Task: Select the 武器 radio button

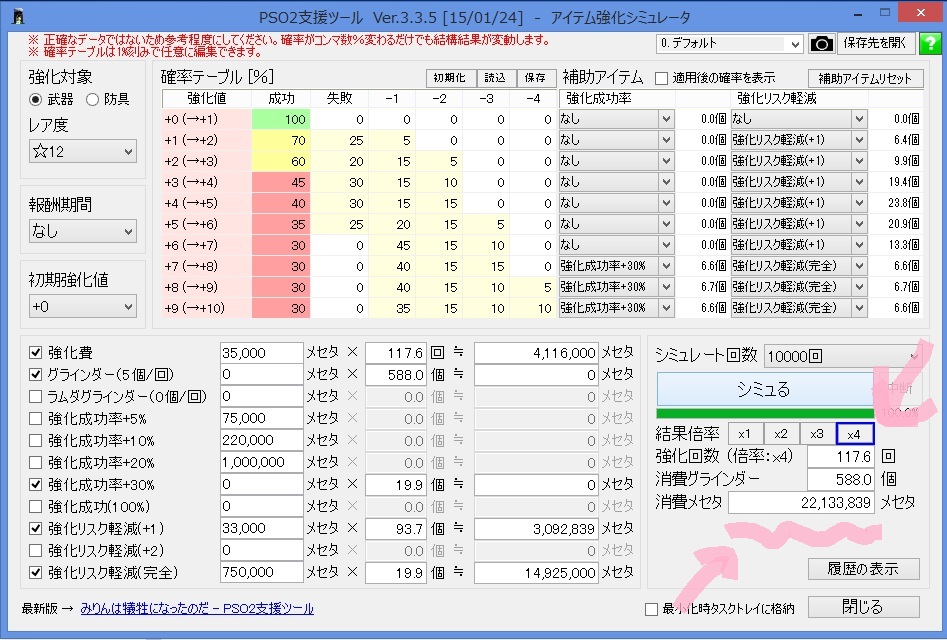Action: [x=36, y=99]
